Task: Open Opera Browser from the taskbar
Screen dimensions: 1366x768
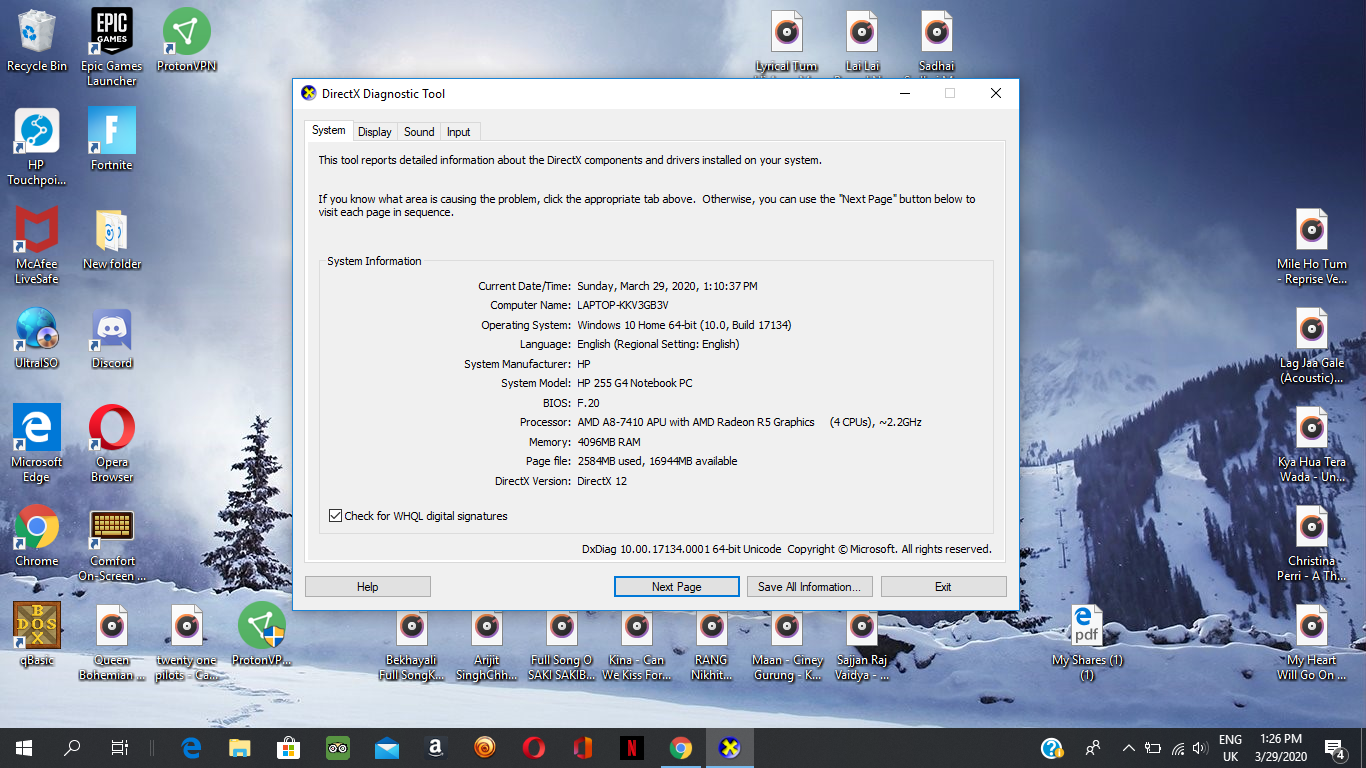Action: point(533,747)
